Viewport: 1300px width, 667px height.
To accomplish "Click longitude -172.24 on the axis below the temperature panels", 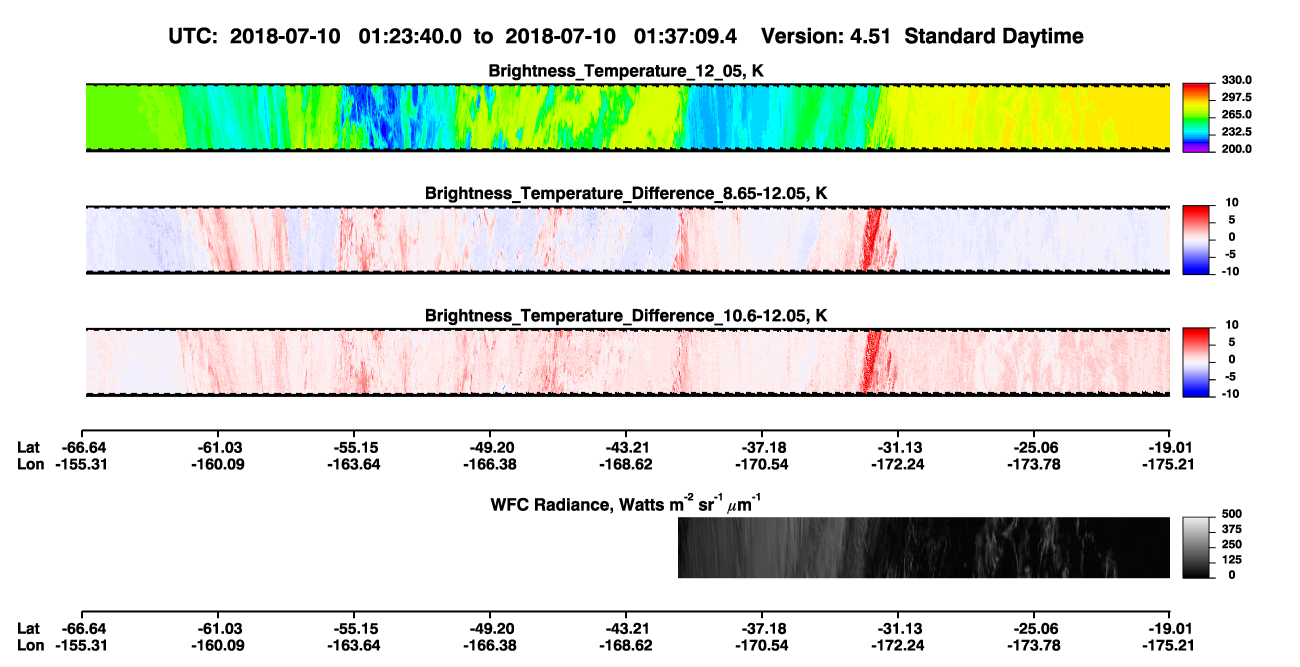I will tap(898, 464).
